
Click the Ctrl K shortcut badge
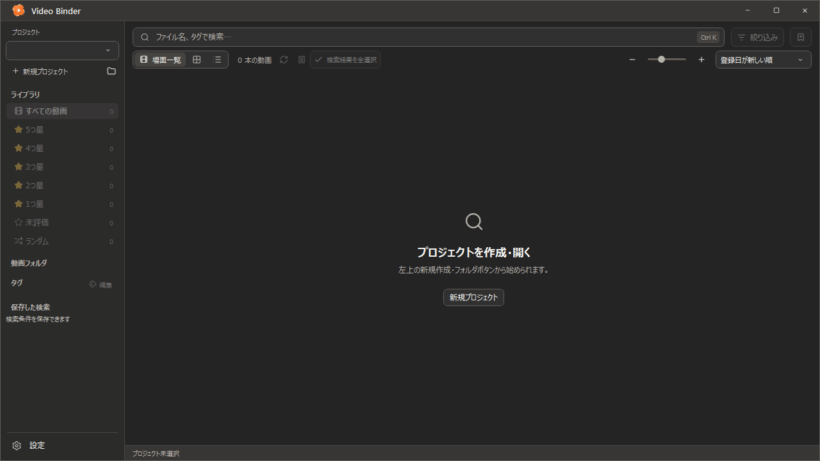coord(709,37)
